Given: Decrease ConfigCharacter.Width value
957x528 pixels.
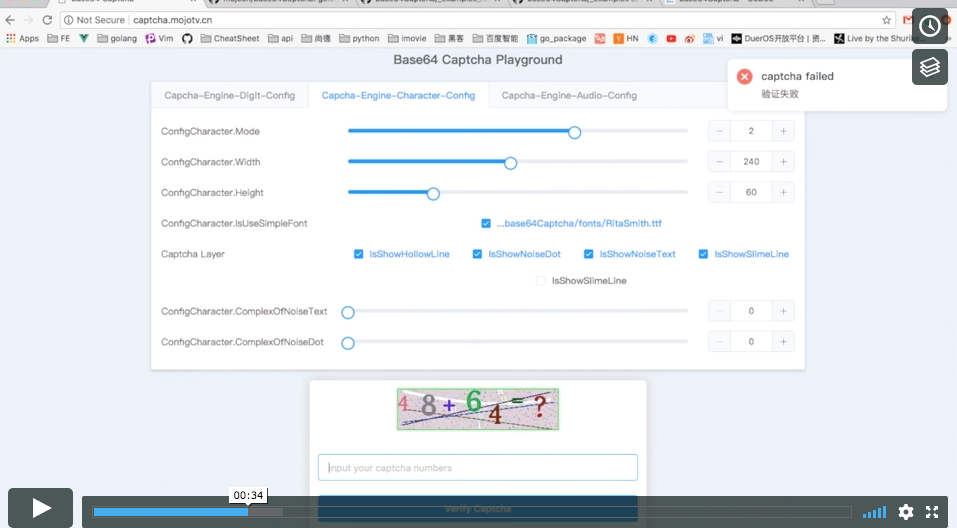Looking at the screenshot, I should pos(720,162).
